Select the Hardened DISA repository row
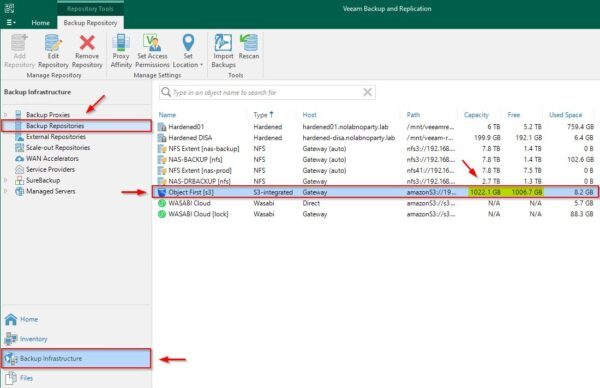This screenshot has width=600, height=388. point(376,137)
